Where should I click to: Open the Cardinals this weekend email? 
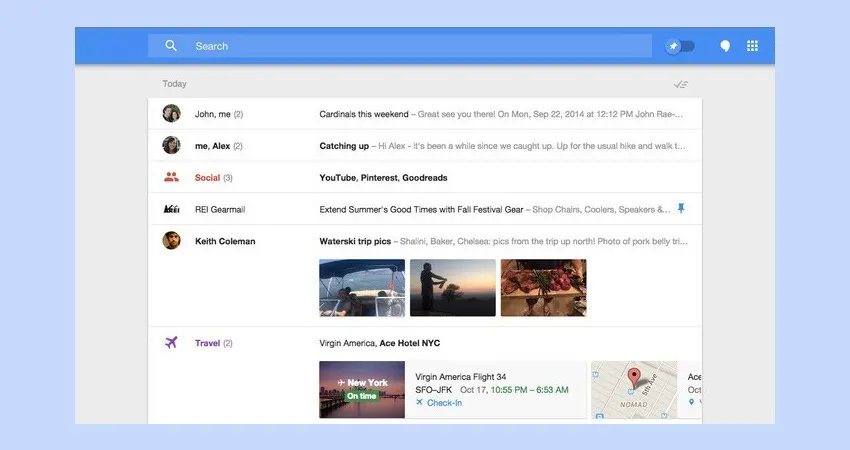425,114
